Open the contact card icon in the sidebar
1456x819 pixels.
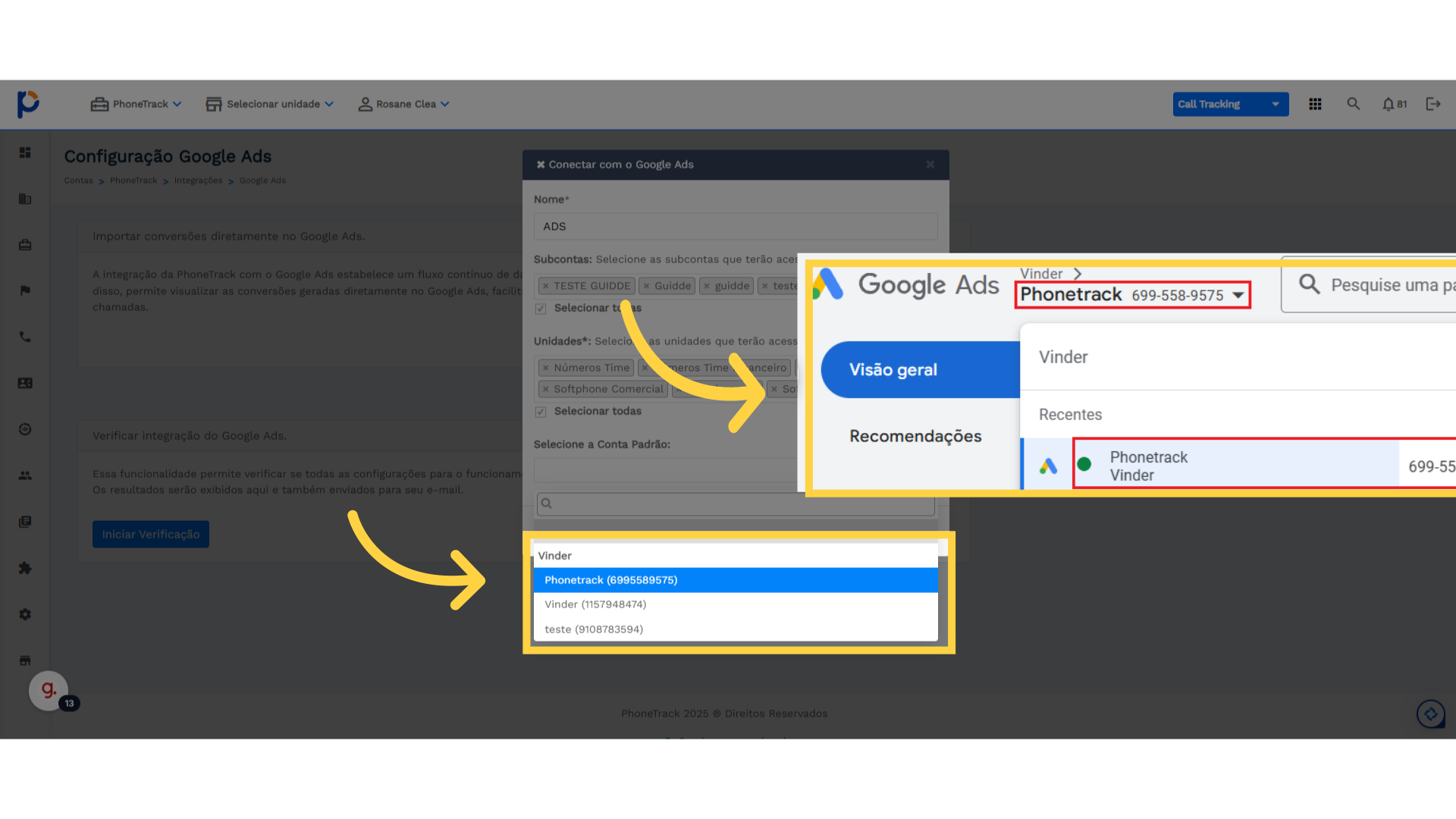(x=25, y=383)
